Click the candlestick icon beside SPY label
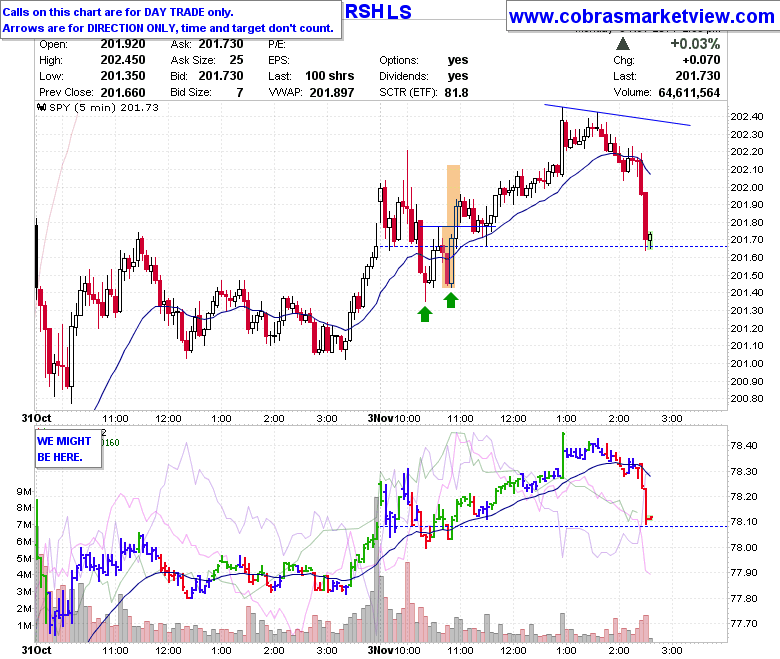Viewport: 780px width, 659px height. (x=42, y=107)
